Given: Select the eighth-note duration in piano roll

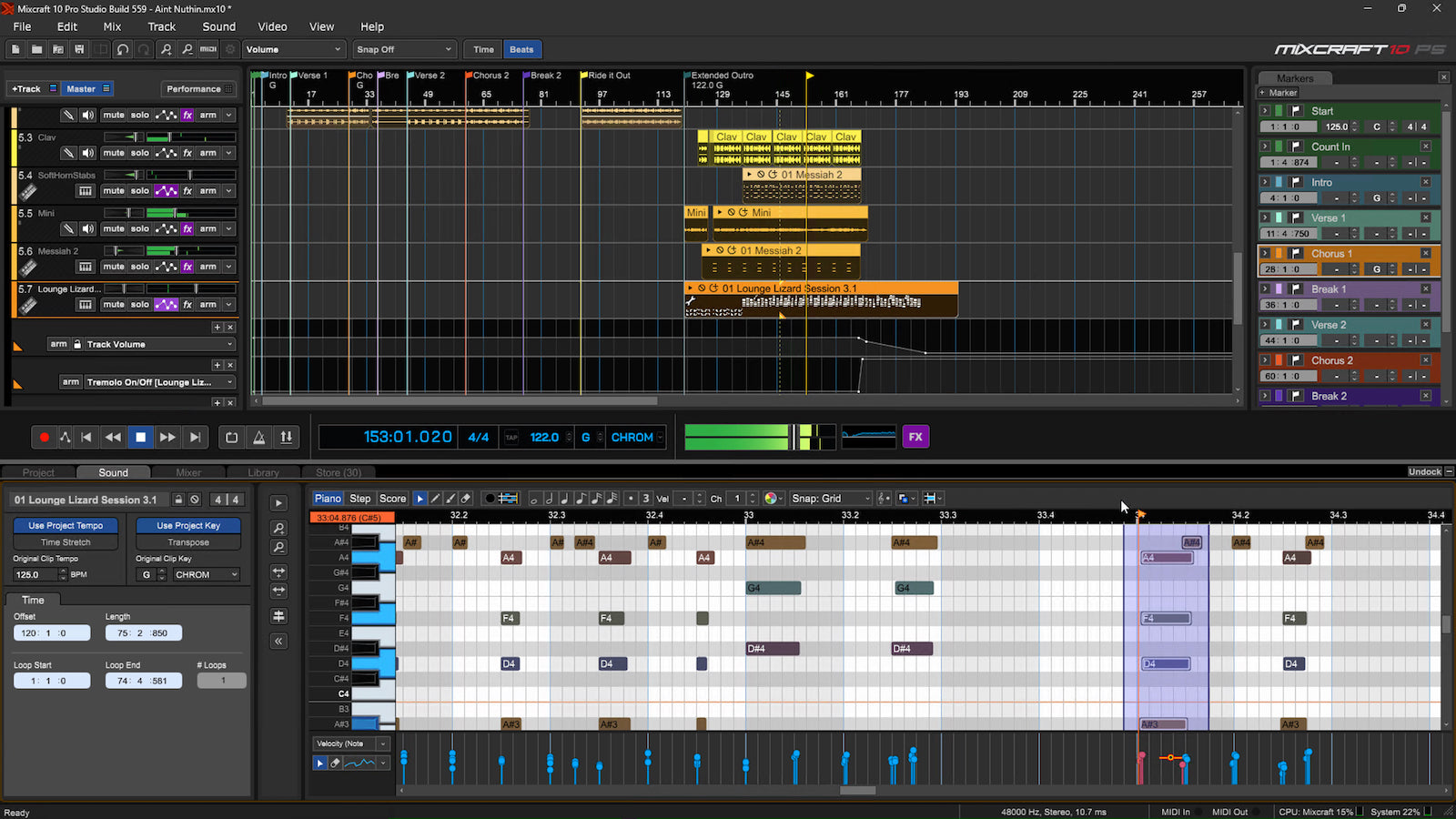Looking at the screenshot, I should click(581, 498).
